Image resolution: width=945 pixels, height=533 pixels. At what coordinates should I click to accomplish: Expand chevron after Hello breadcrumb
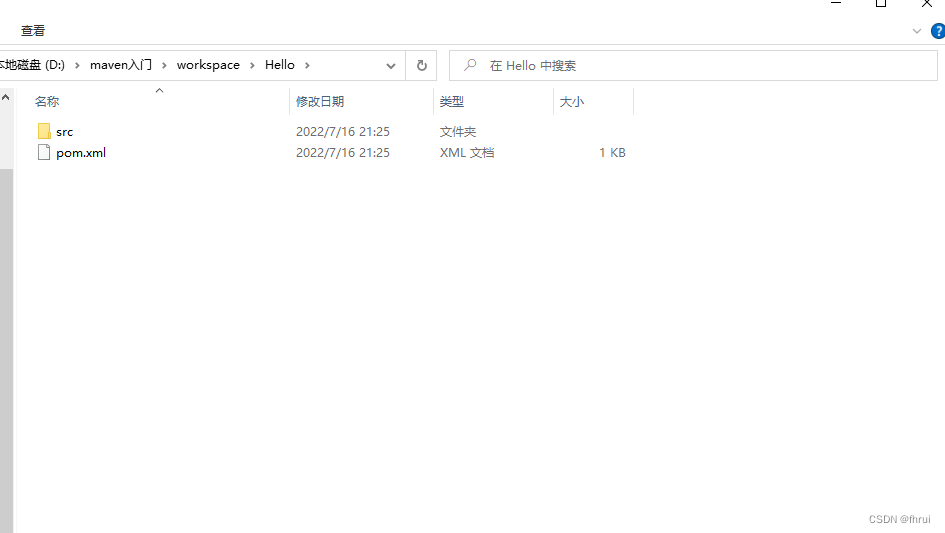point(307,65)
